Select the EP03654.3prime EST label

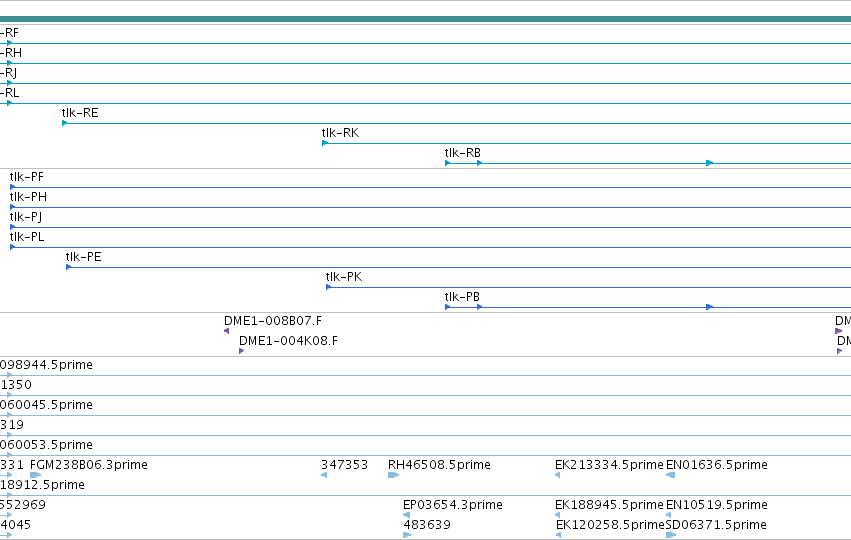click(x=453, y=505)
